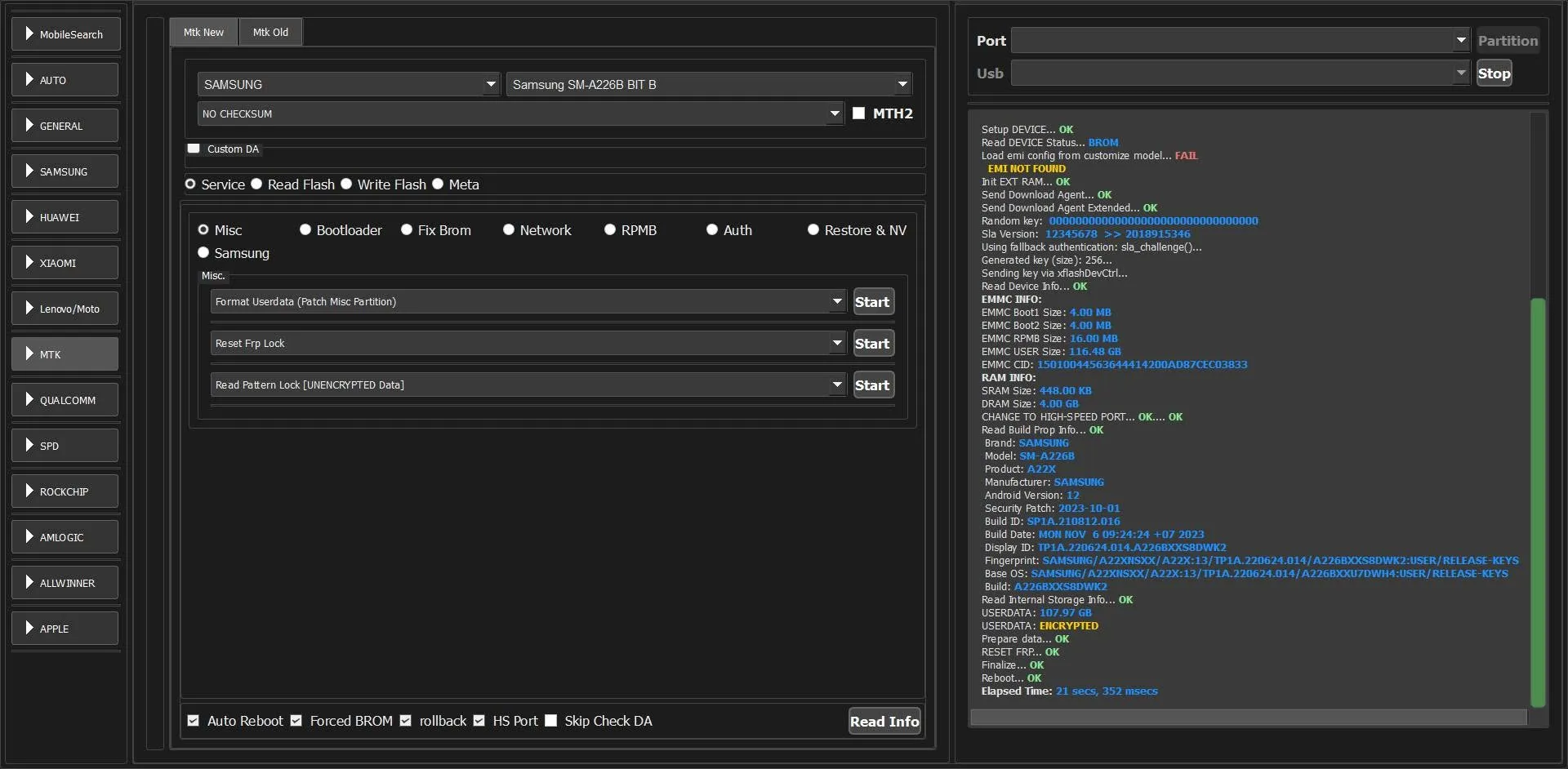Open the Usb selection dropdown

(1241, 73)
